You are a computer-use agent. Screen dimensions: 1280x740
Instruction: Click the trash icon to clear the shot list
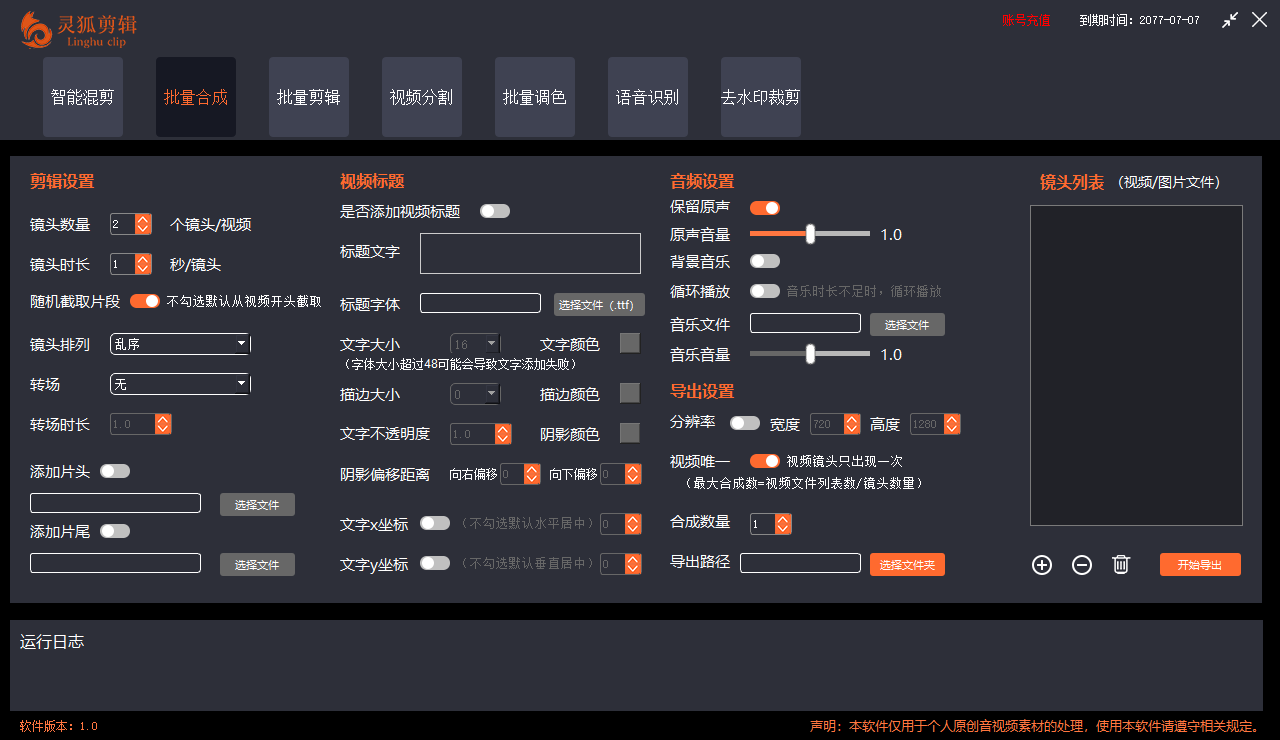1120,564
